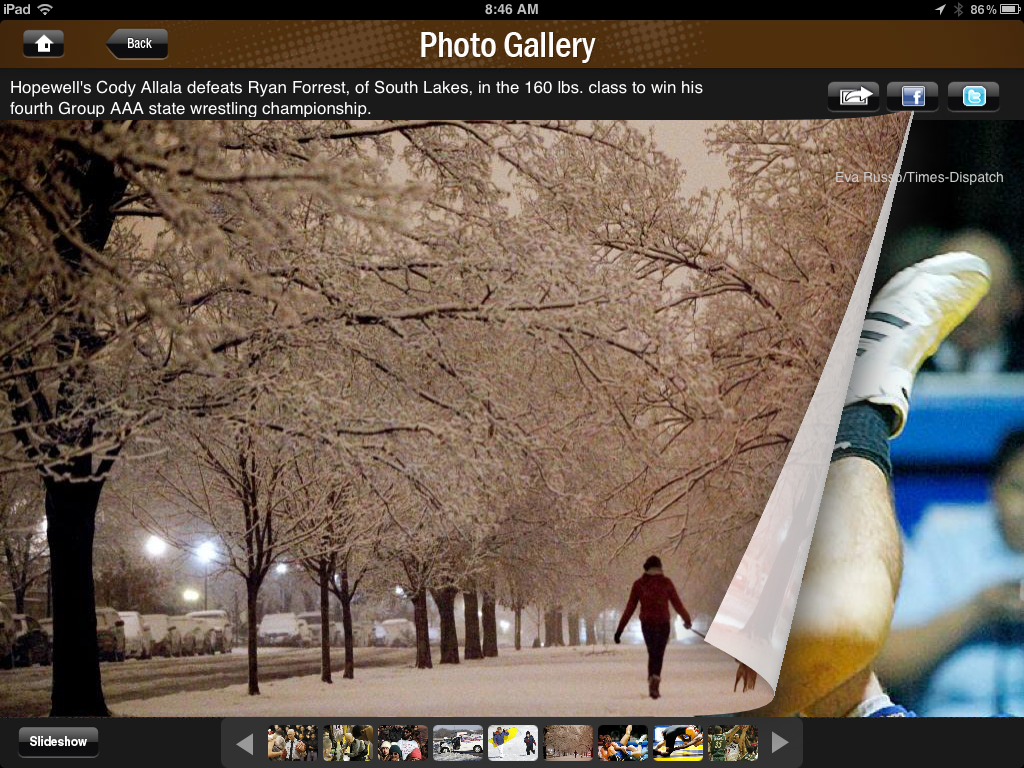Viewport: 1024px width, 768px height.
Task: Tap the Back button
Action: [137, 44]
